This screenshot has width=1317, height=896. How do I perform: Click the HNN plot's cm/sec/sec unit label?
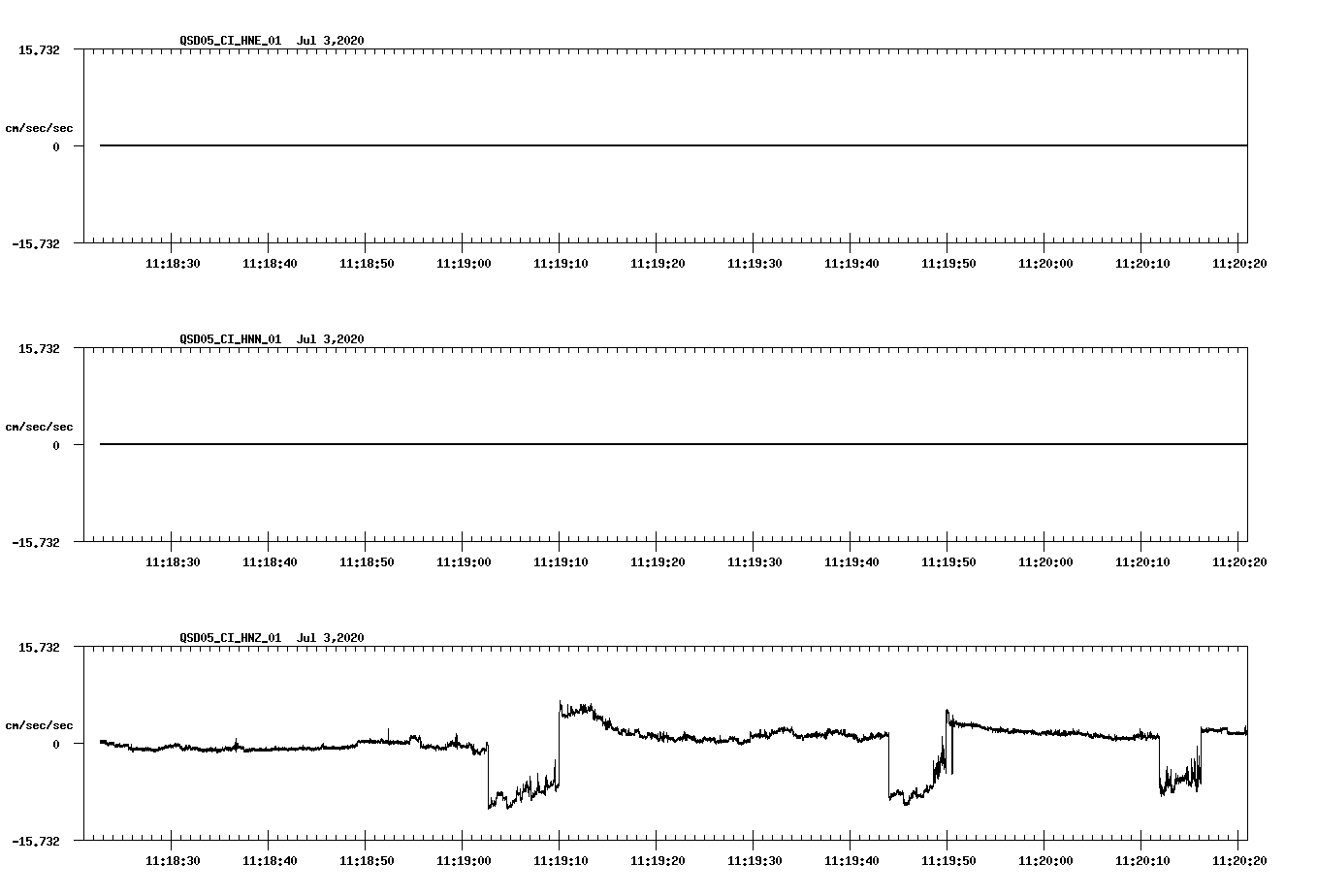pyautogui.click(x=39, y=427)
